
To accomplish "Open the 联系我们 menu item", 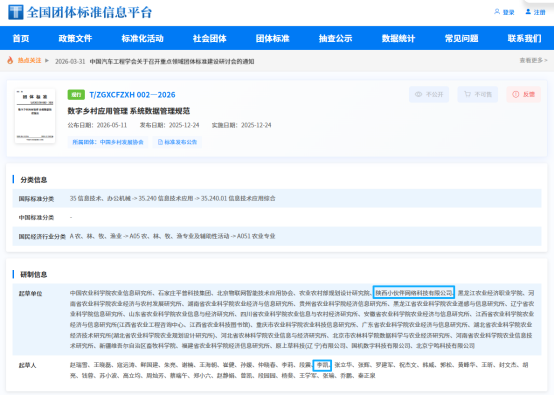I will tap(524, 38).
